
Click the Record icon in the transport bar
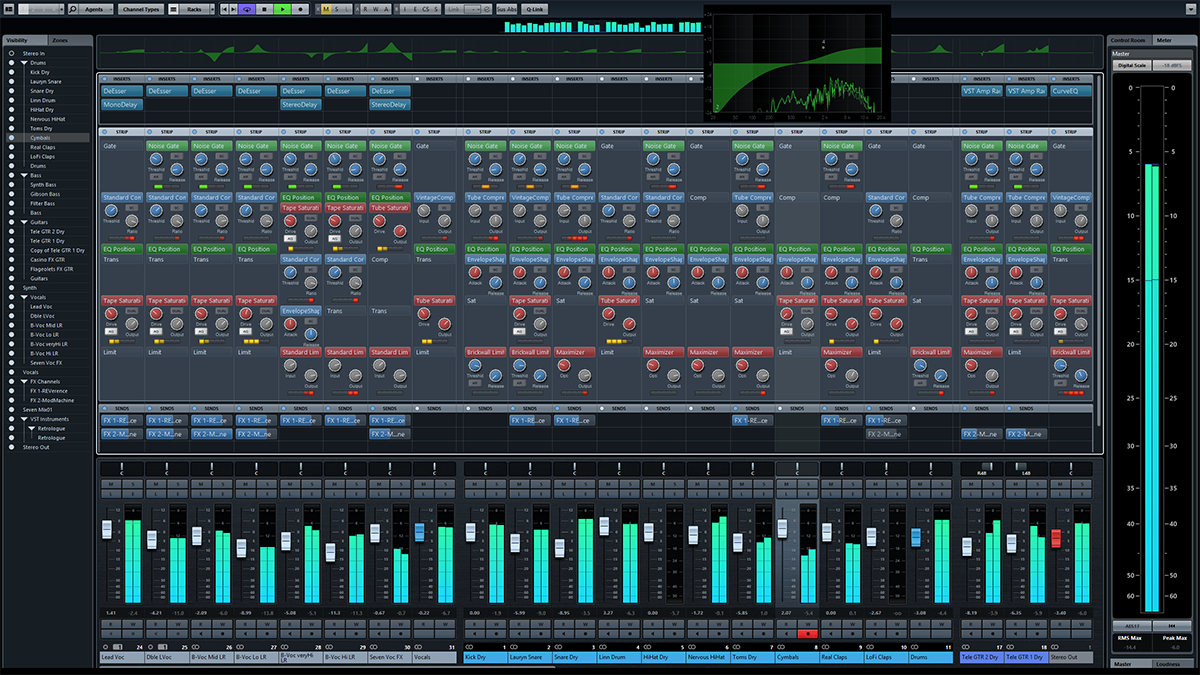(x=298, y=9)
